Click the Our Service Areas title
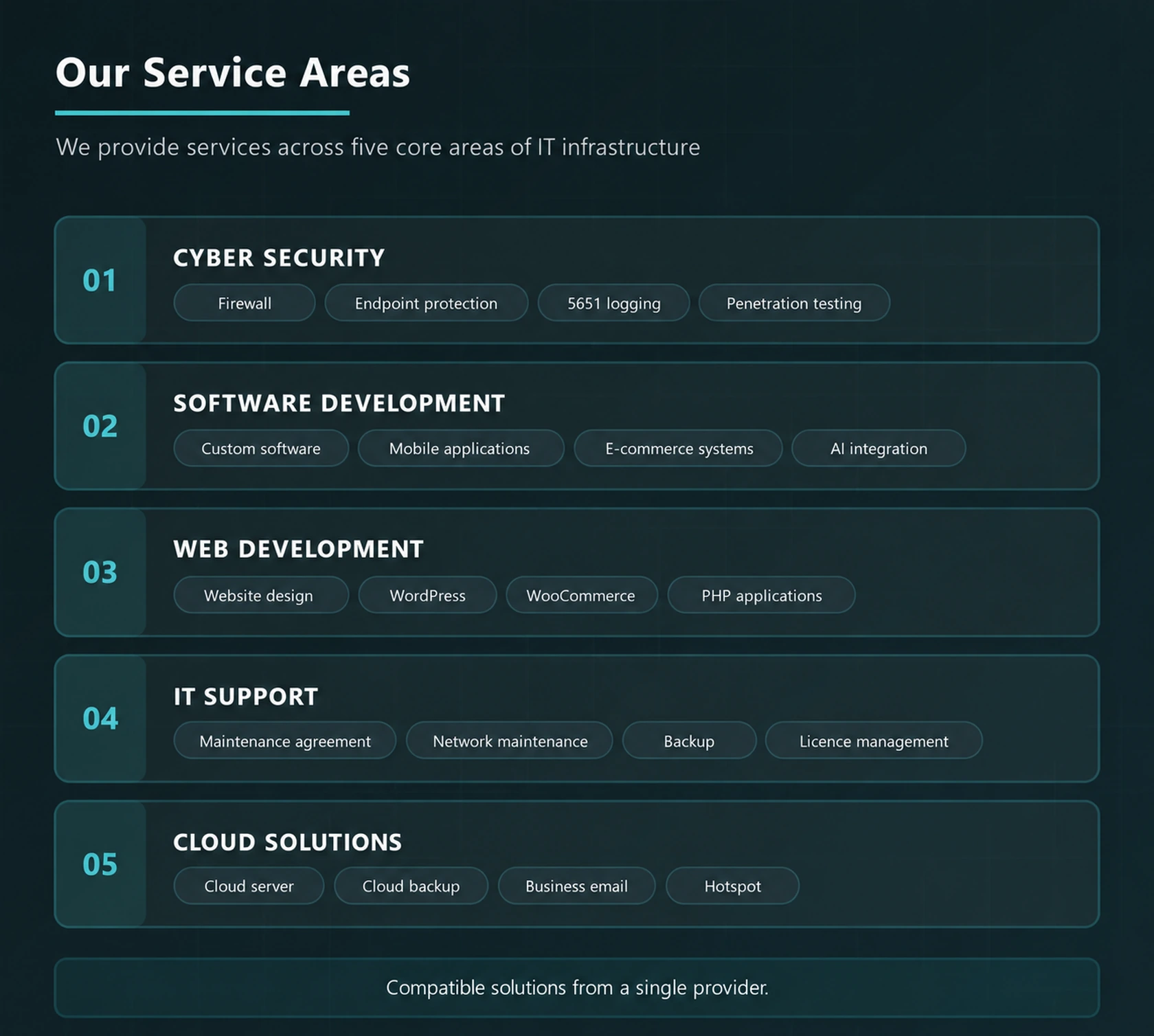The width and height of the screenshot is (1154, 1036). coord(233,73)
